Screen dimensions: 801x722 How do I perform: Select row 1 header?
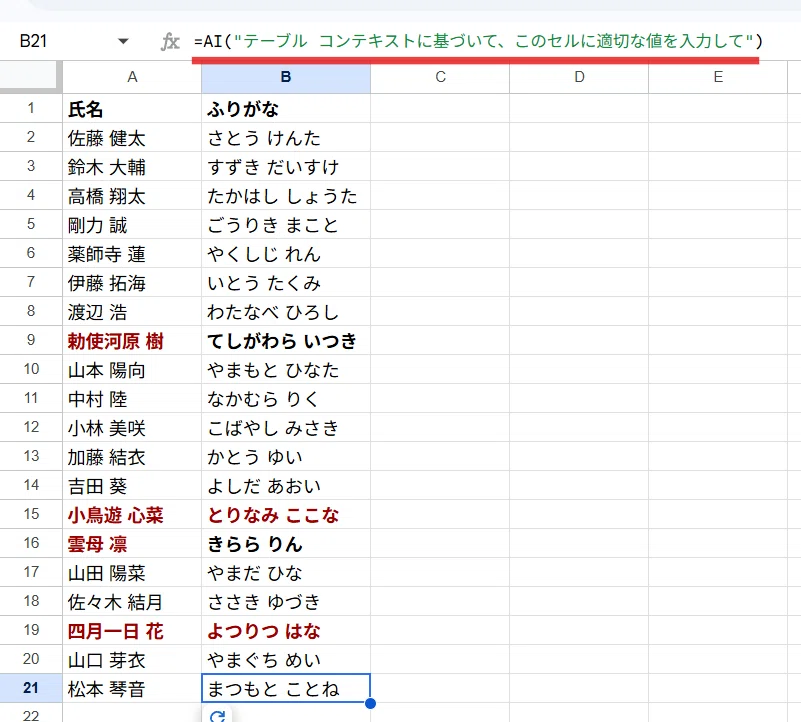point(31,108)
